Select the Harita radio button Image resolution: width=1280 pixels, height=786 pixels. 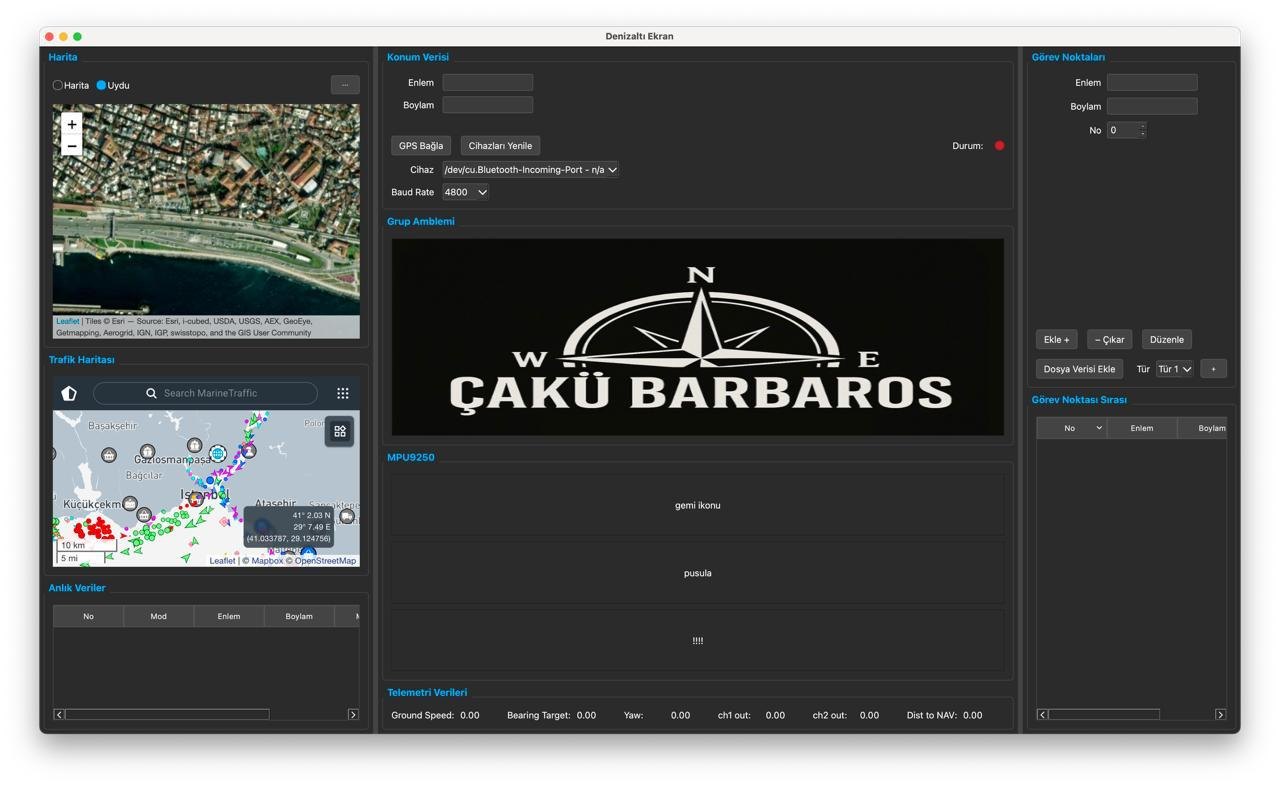click(58, 85)
